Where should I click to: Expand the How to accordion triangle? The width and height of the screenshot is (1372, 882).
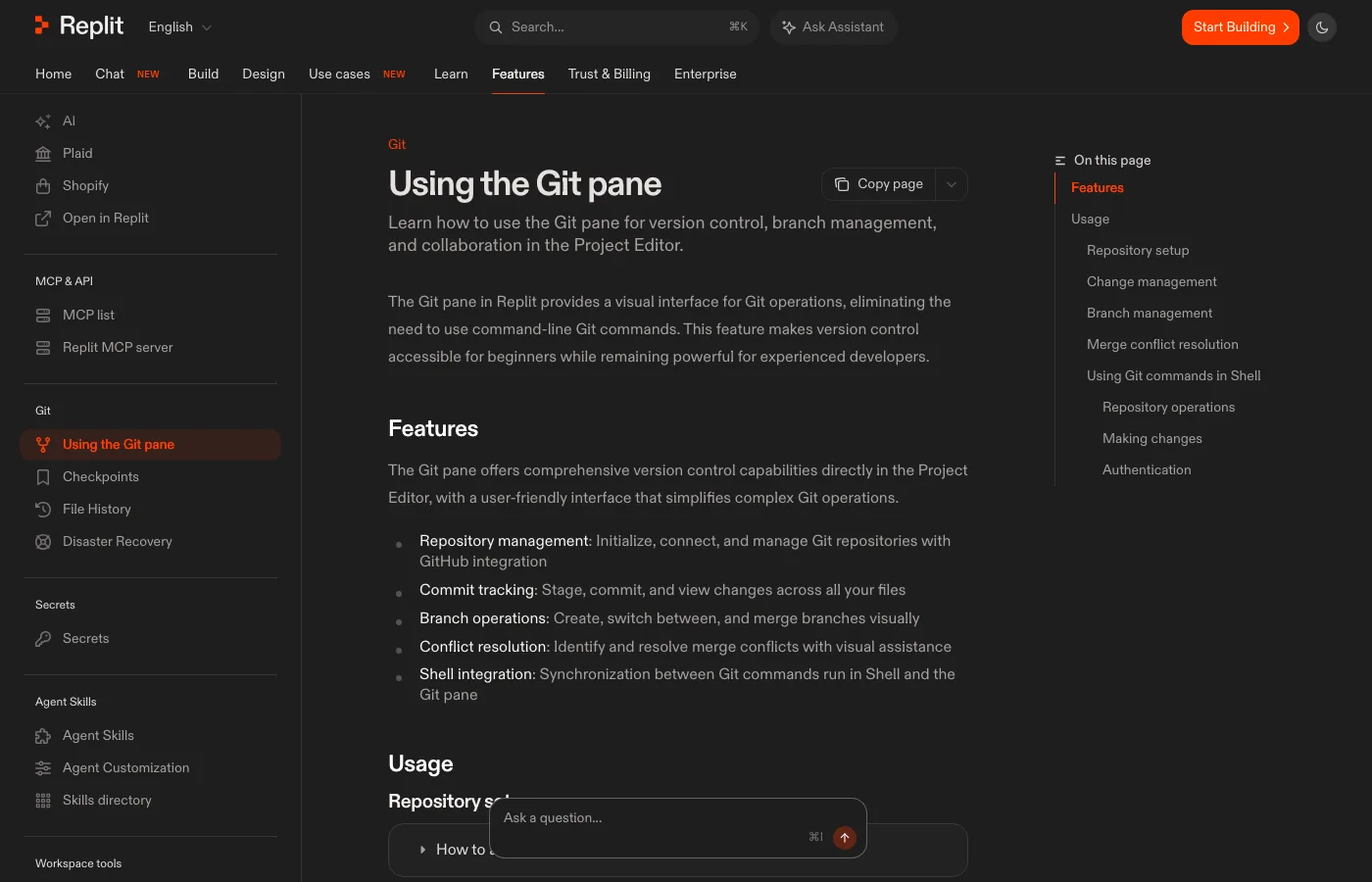pos(422,850)
